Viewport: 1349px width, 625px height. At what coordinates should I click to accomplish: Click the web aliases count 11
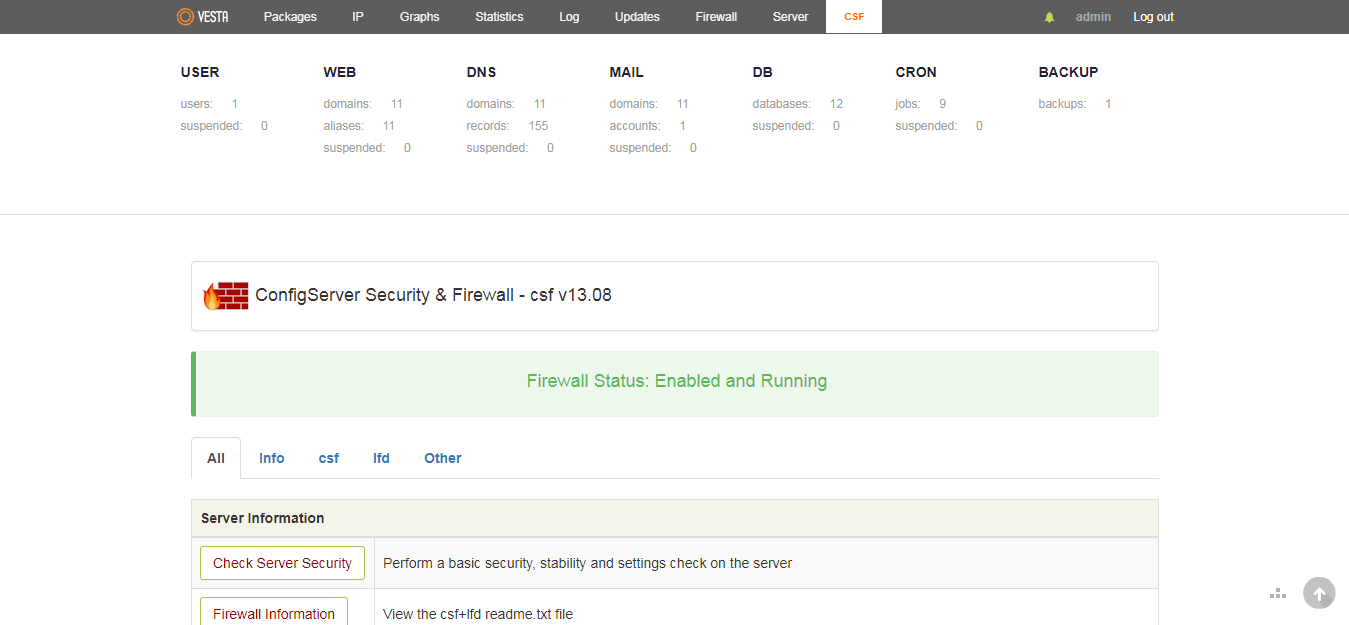coord(389,126)
